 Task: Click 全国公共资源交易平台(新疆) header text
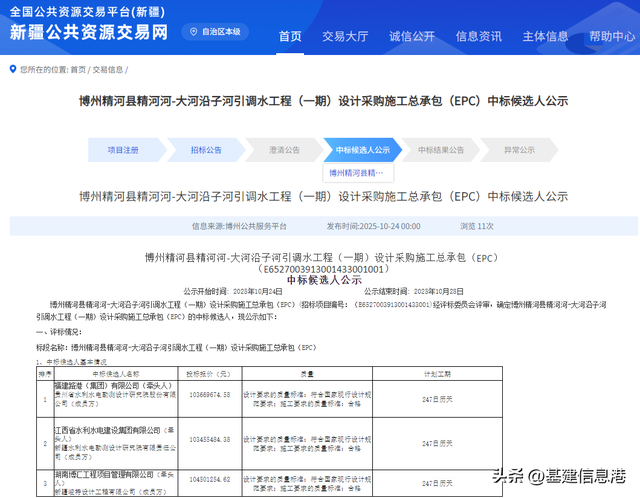(87, 11)
